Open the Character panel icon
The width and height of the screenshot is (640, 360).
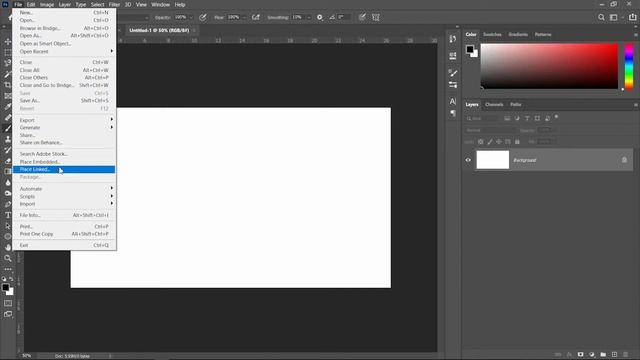pyautogui.click(x=453, y=101)
